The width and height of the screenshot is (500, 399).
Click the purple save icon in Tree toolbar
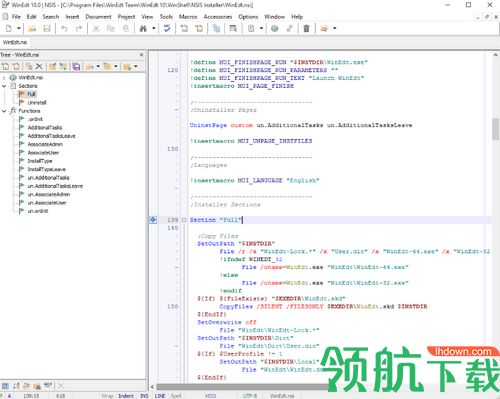[76, 66]
